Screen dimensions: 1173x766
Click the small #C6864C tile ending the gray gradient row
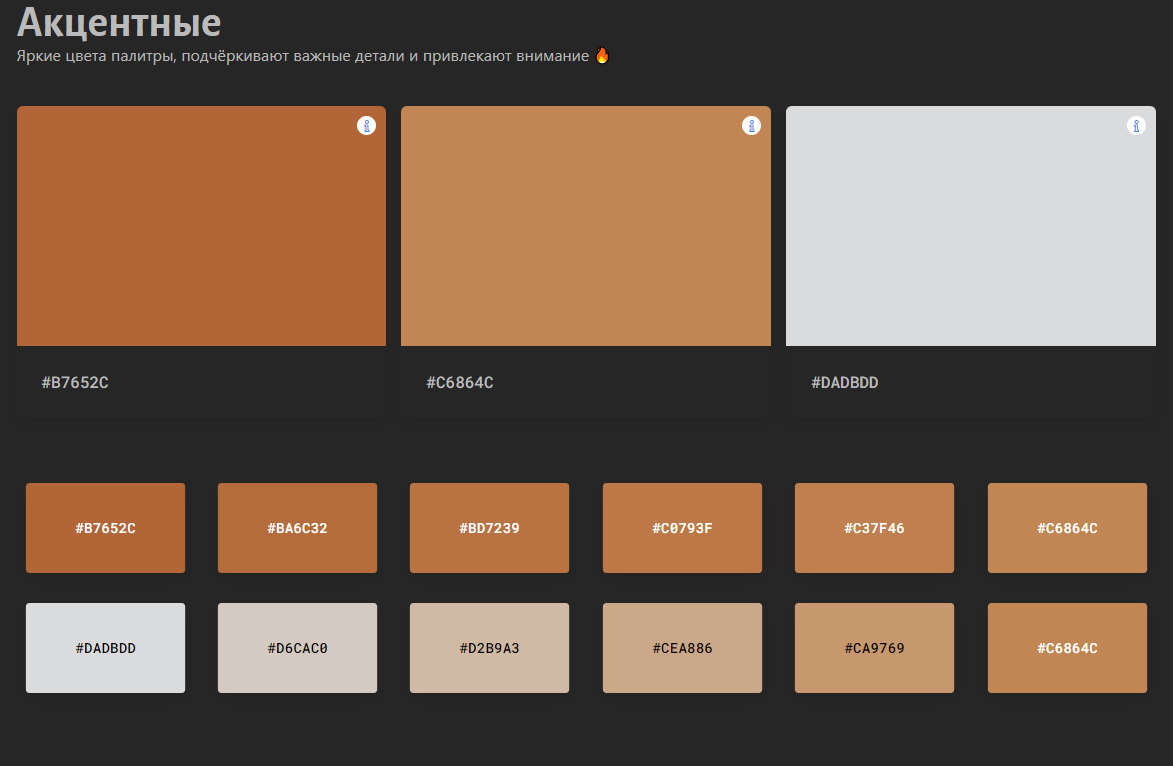(x=1067, y=648)
